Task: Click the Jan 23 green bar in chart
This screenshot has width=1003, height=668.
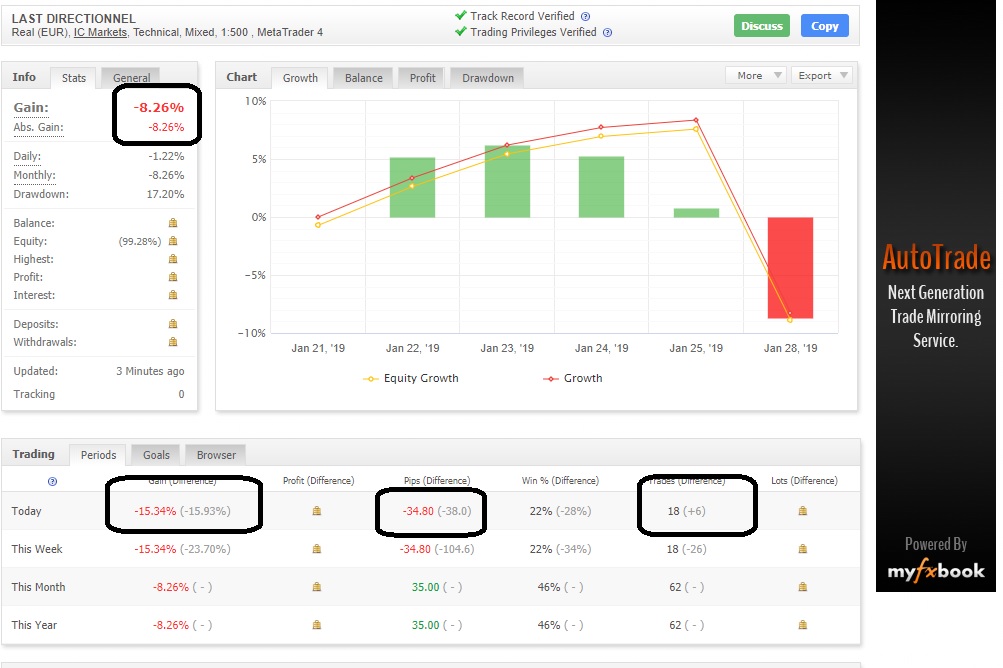Action: (x=507, y=182)
